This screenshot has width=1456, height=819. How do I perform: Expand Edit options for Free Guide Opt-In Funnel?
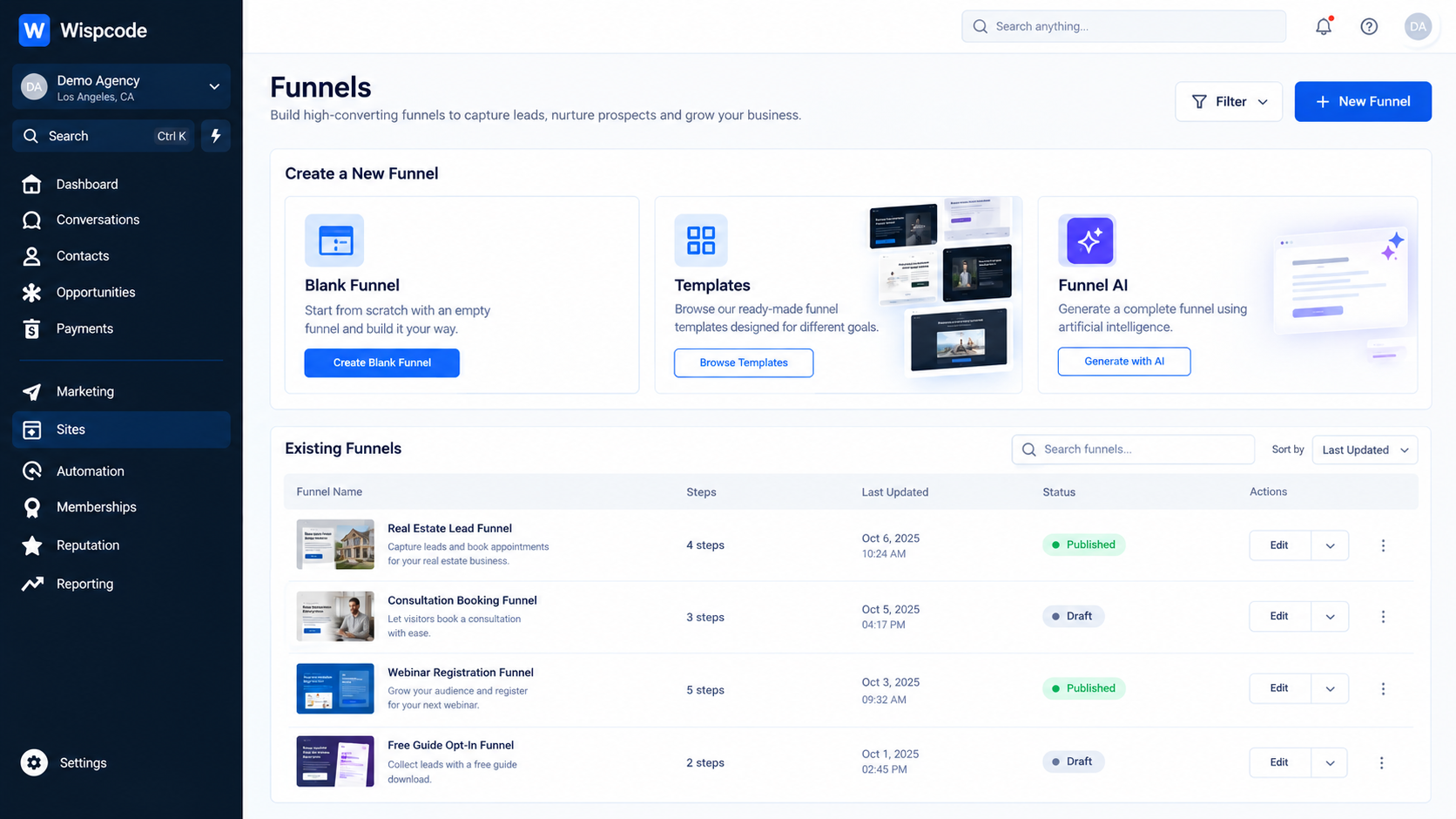pyautogui.click(x=1330, y=763)
